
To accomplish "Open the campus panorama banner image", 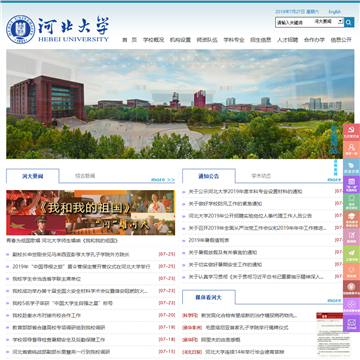I will coord(180,104).
